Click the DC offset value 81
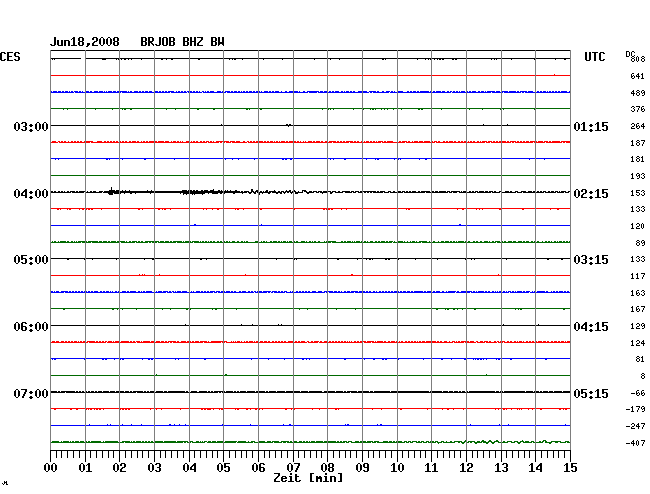Viewport: 650px width, 494px height. point(640,360)
